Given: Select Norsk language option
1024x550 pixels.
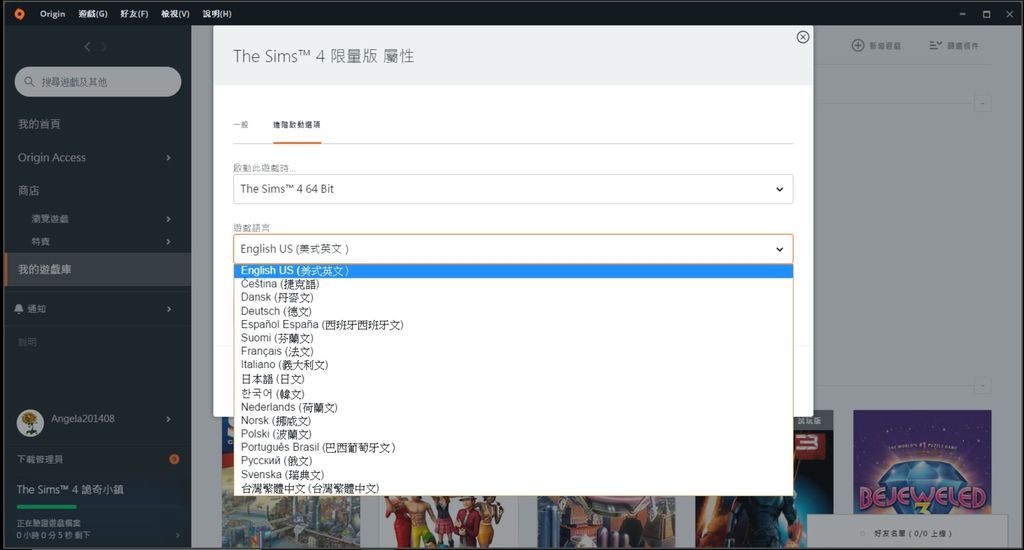Looking at the screenshot, I should tap(513, 421).
